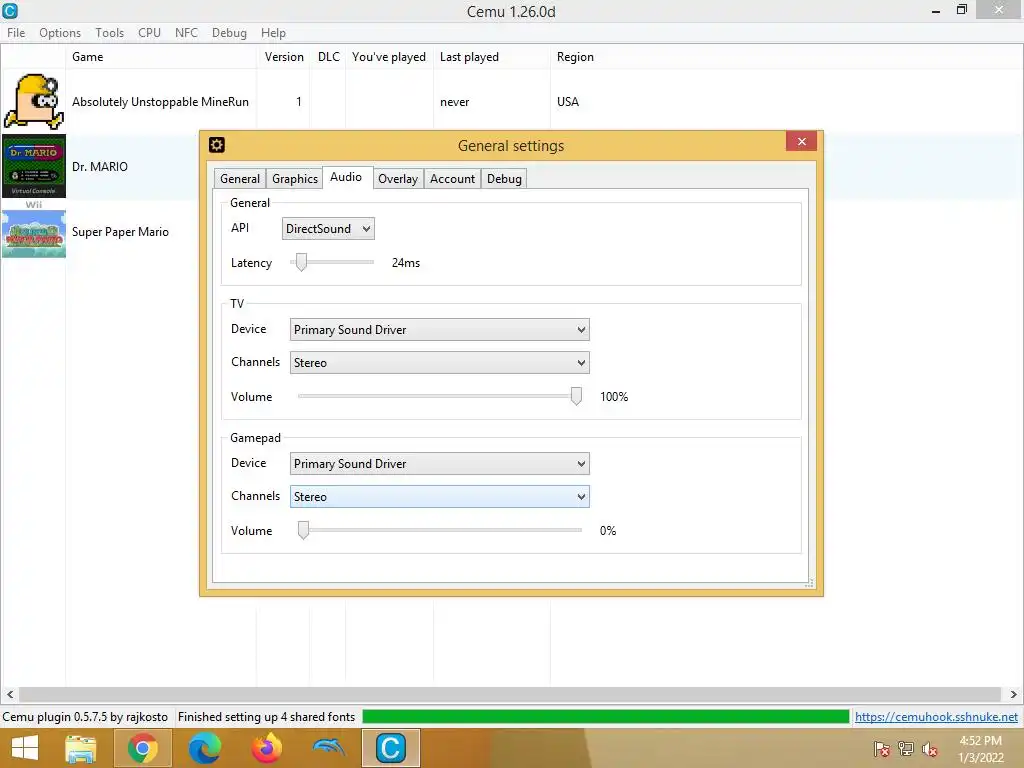This screenshot has width=1024, height=768.
Task: Click the horizontal scrollbar track
Action: (x=510, y=694)
